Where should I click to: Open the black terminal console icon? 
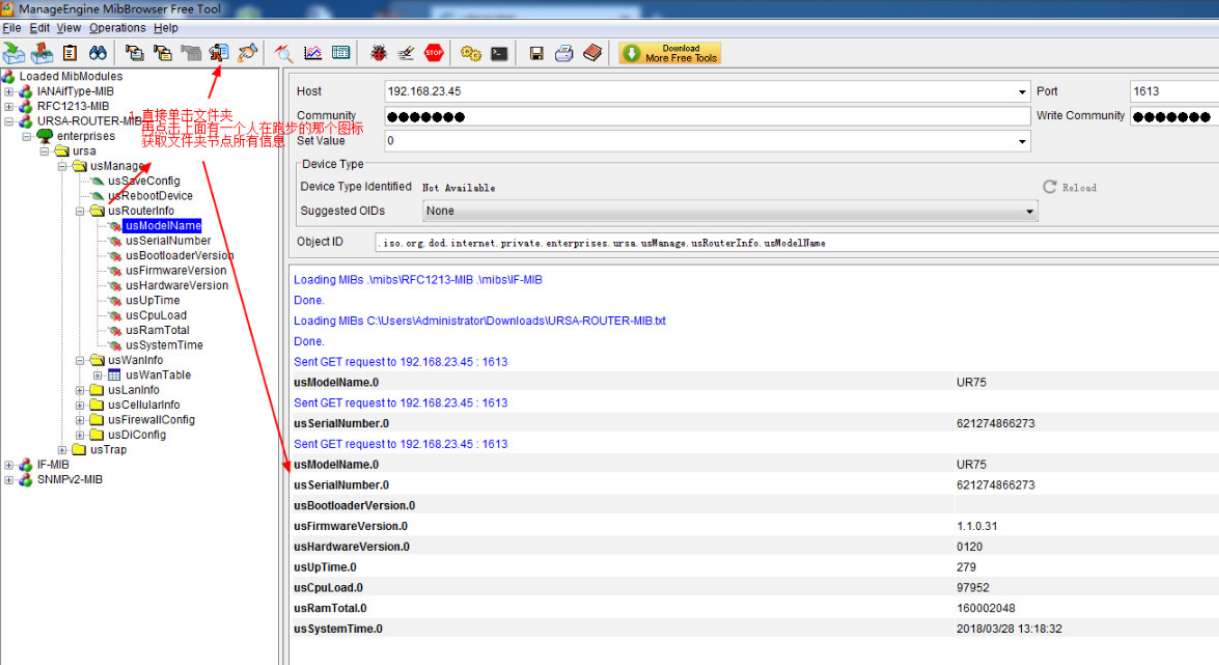click(x=499, y=53)
